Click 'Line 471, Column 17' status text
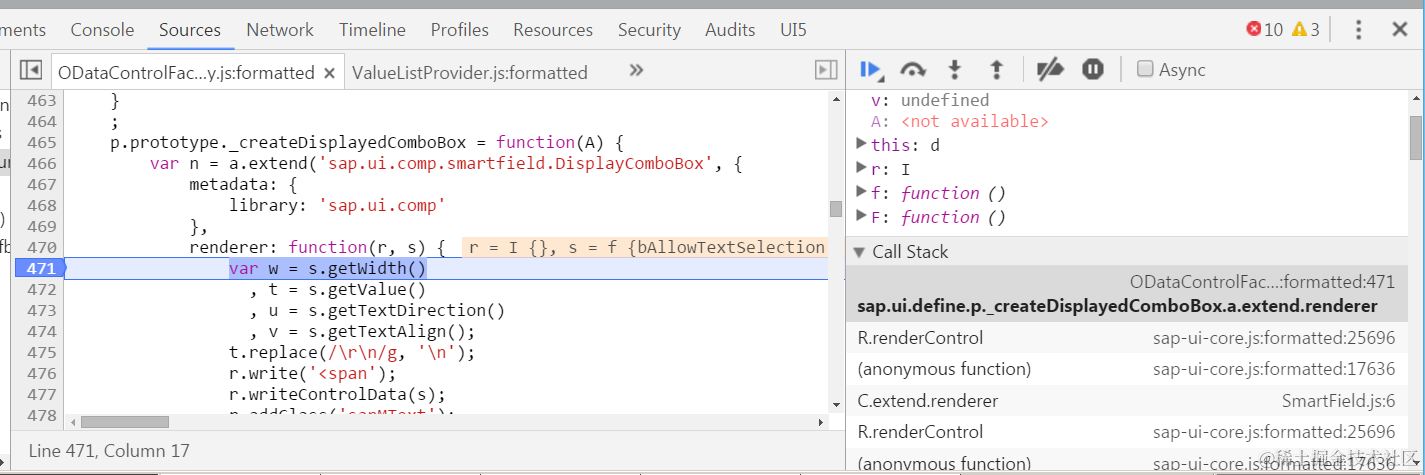 pyautogui.click(x=109, y=451)
